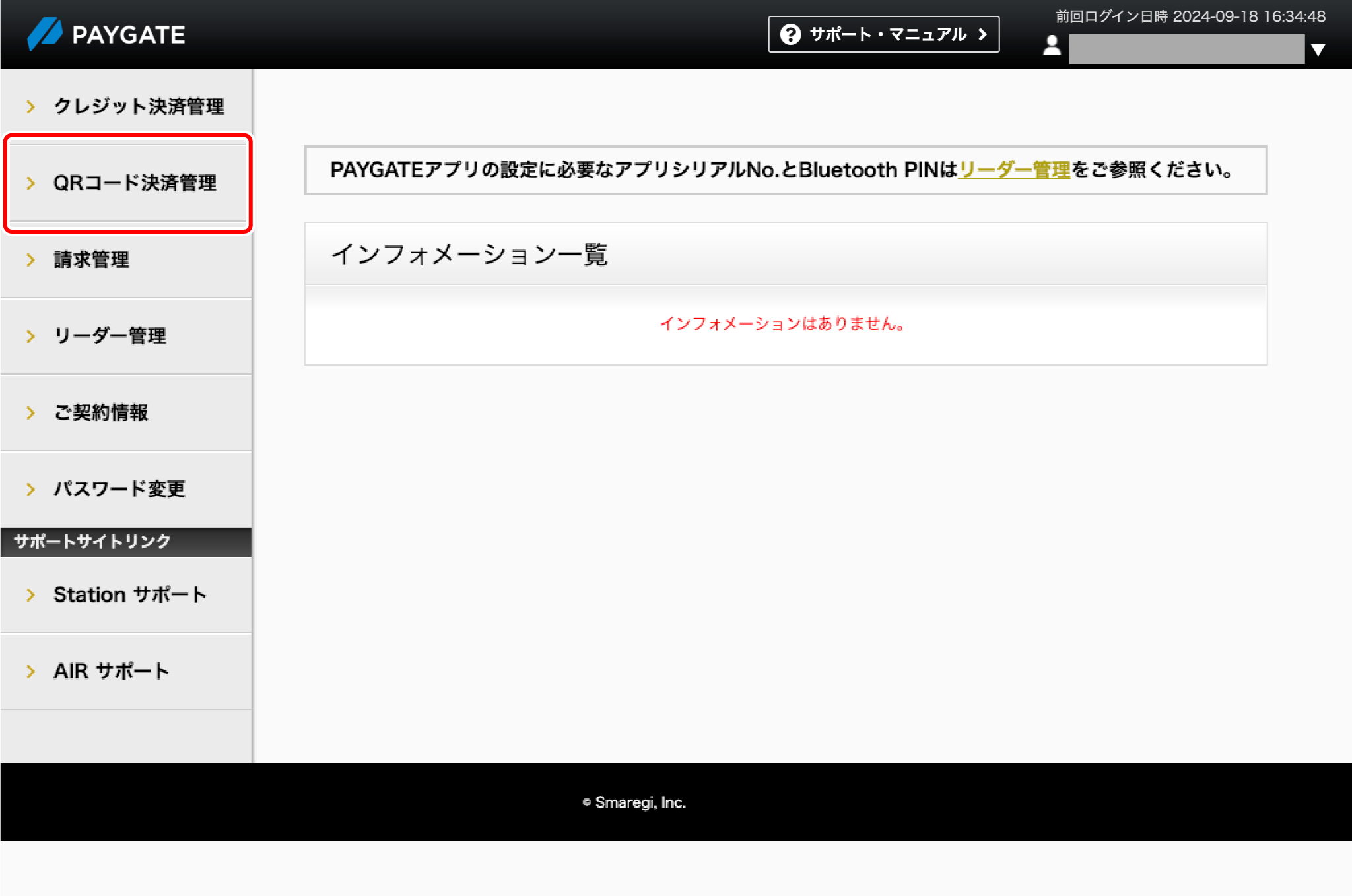Click the arrow icon next to AIR サポート

point(30,671)
